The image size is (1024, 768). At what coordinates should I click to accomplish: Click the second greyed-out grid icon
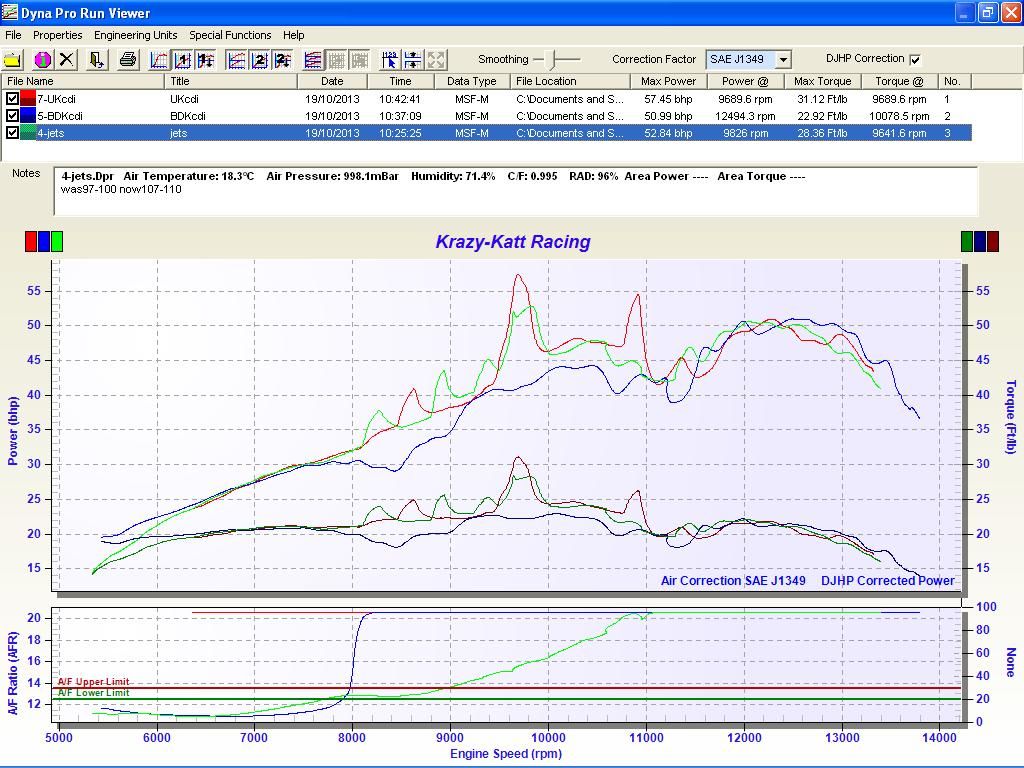360,60
